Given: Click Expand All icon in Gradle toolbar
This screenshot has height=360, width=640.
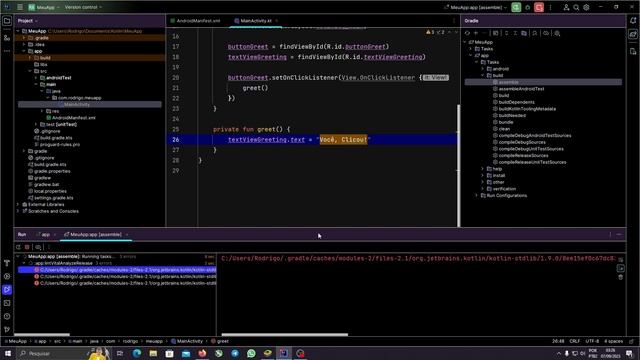Looking at the screenshot, I should coord(507,33).
